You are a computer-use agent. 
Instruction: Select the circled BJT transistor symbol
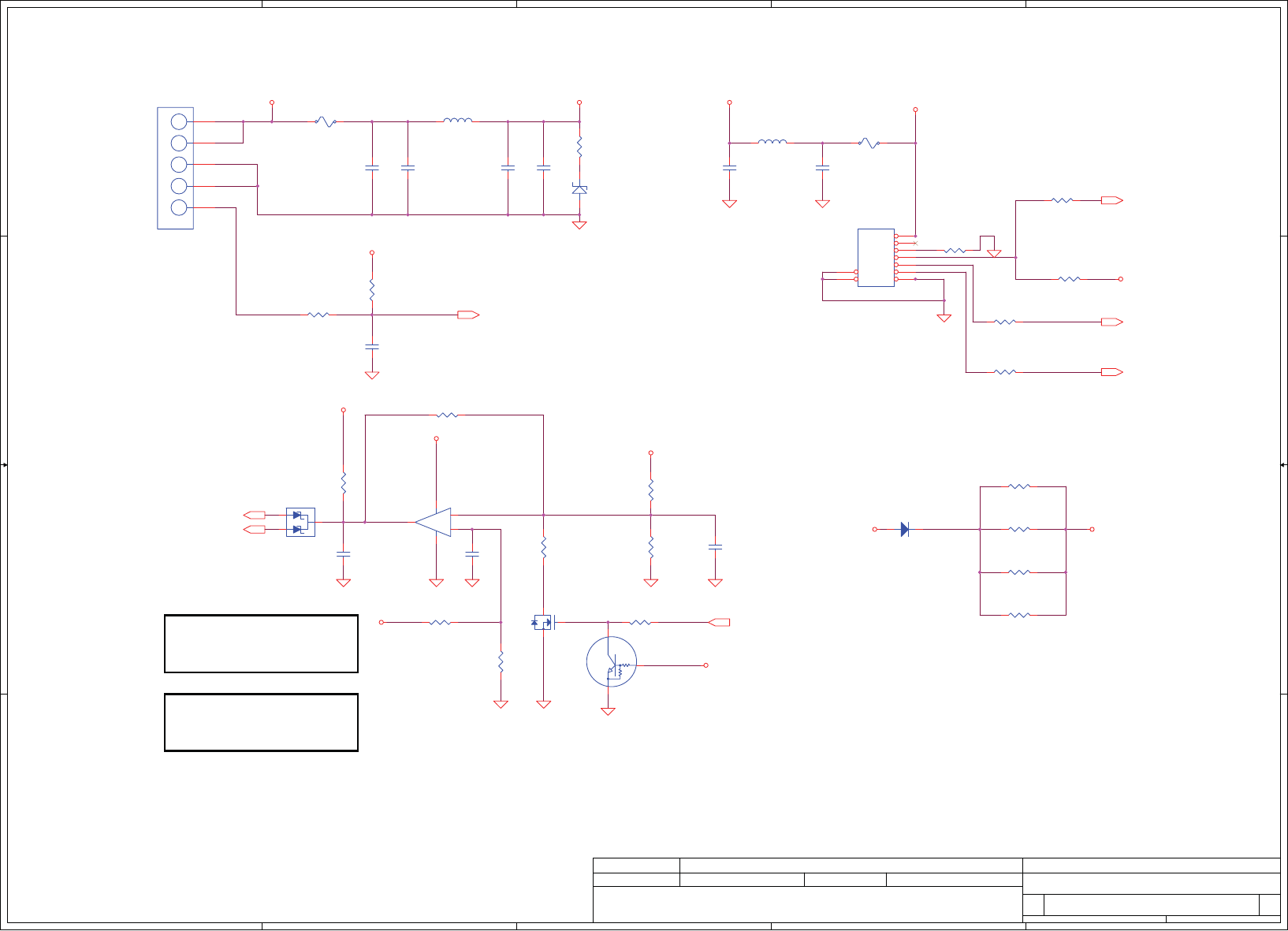(x=612, y=661)
